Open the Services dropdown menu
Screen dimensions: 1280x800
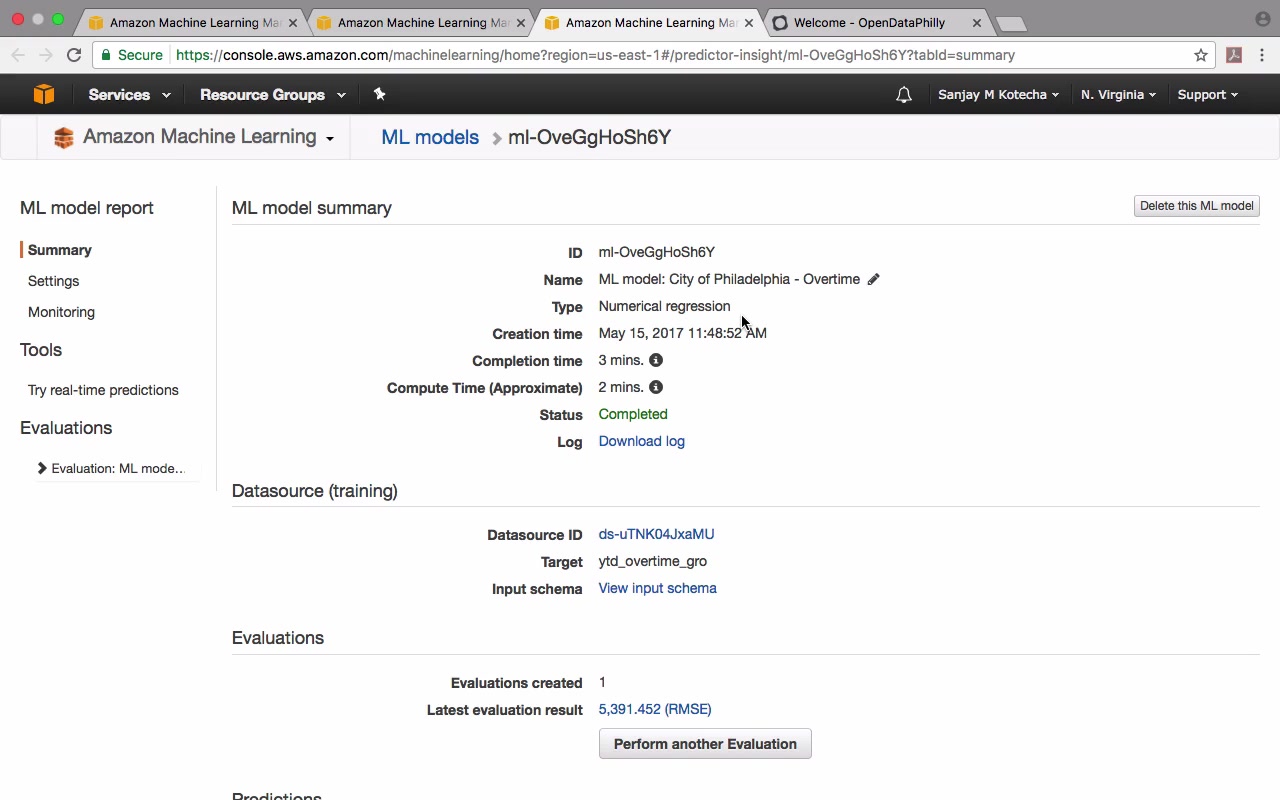click(x=129, y=95)
